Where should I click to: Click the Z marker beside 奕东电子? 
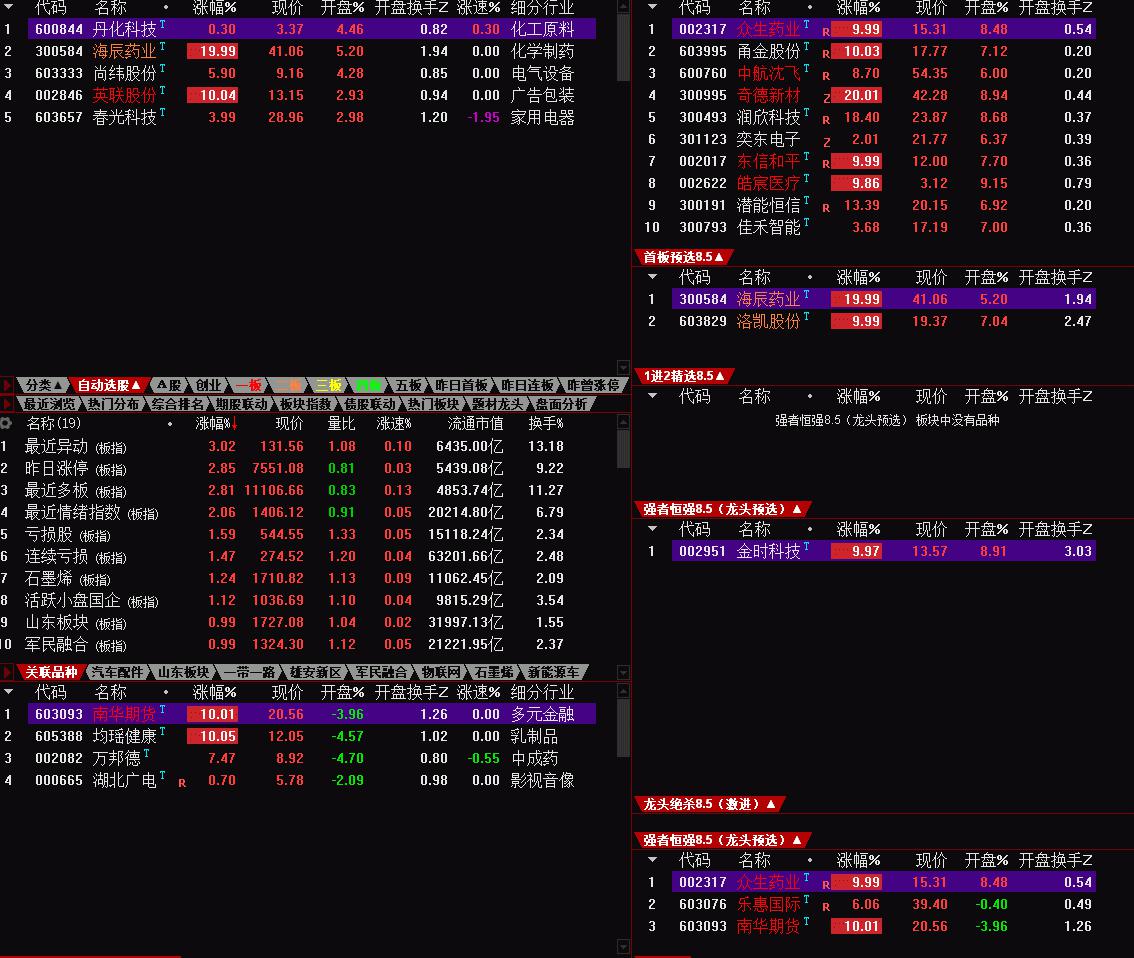[826, 142]
